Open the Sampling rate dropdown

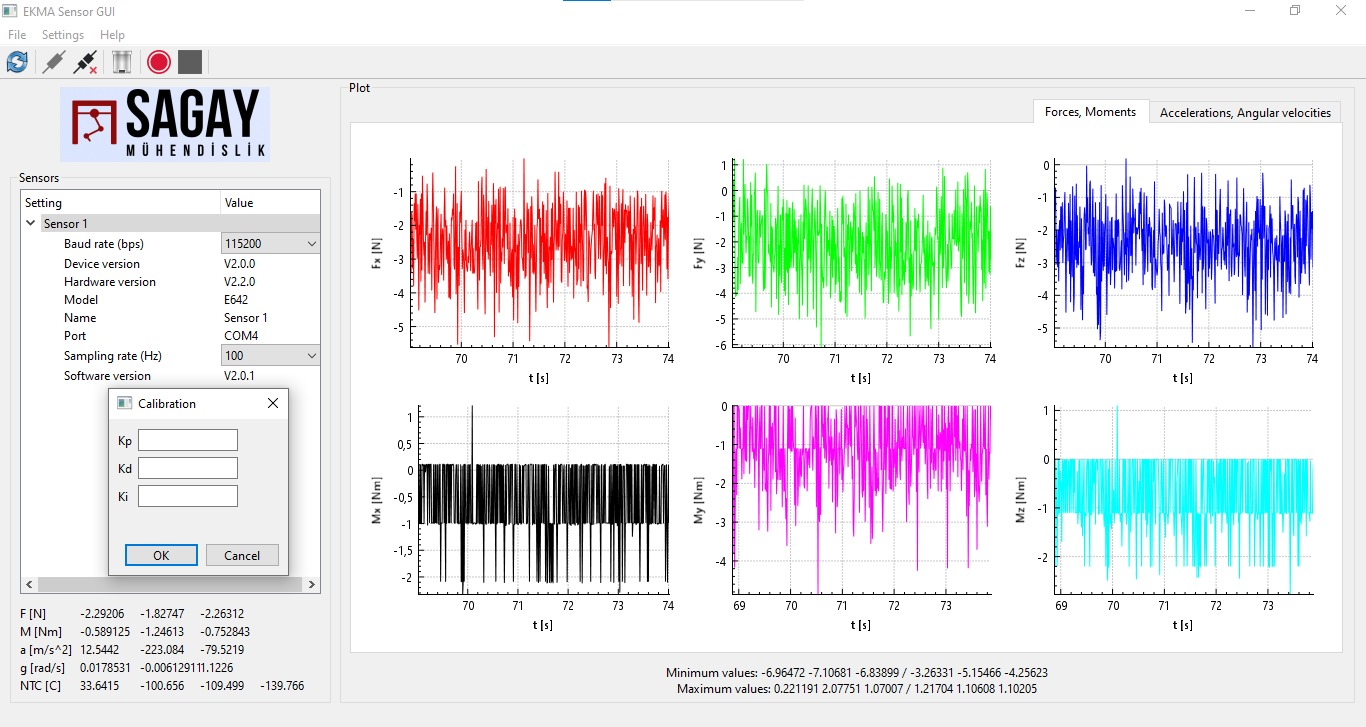click(270, 356)
